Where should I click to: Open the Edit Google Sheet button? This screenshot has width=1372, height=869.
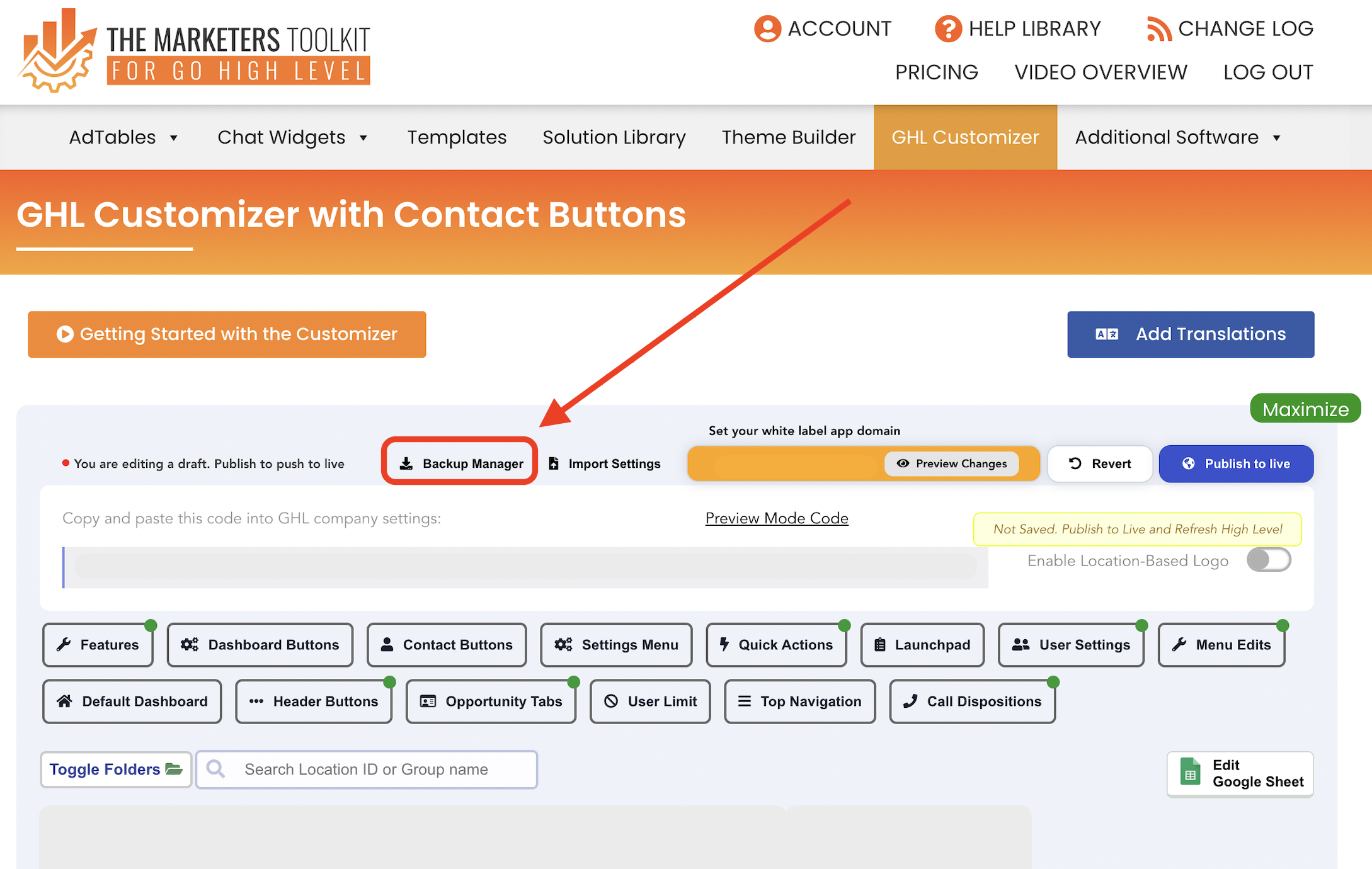(1240, 773)
